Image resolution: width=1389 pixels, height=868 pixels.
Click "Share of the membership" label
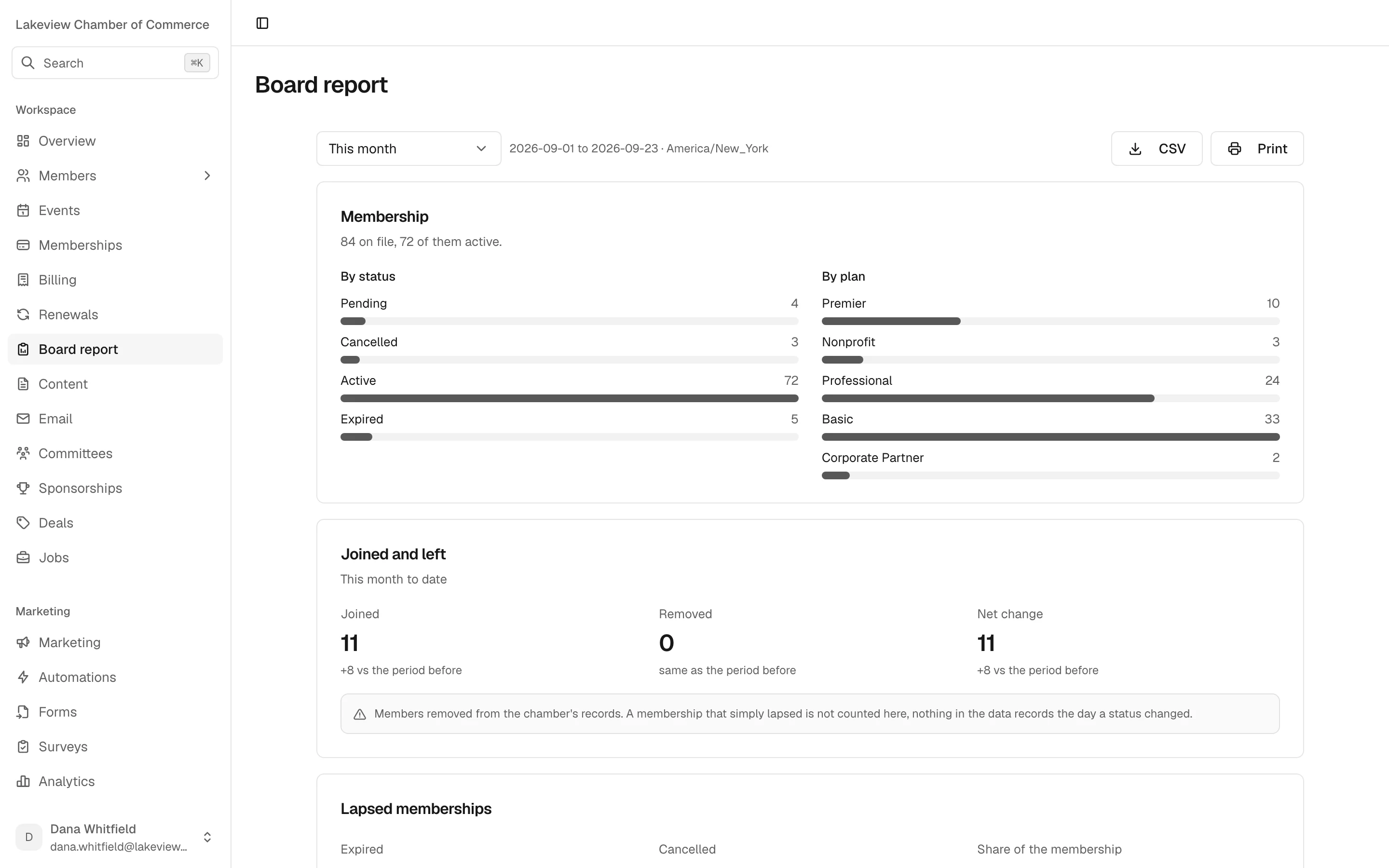(1049, 849)
